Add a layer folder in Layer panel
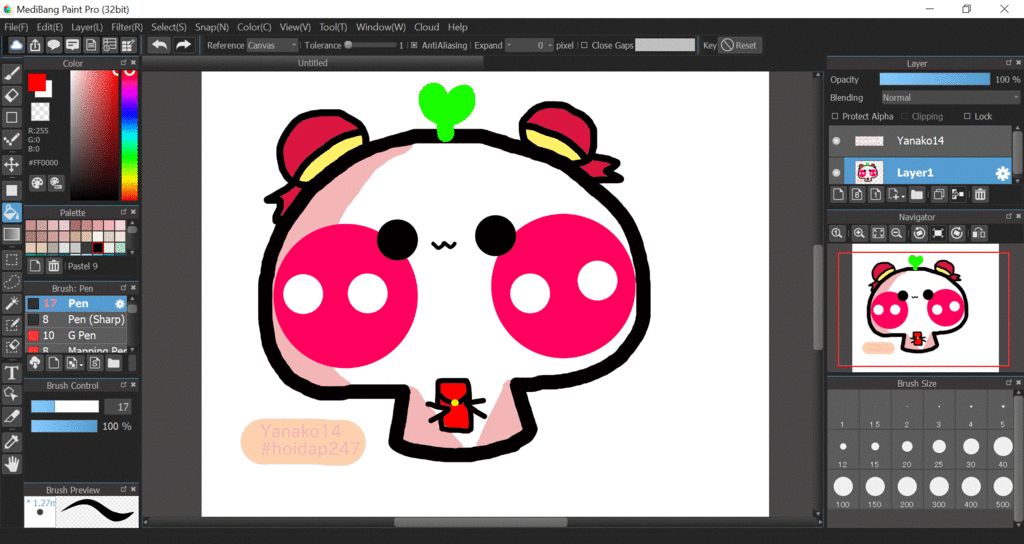 pos(917,194)
